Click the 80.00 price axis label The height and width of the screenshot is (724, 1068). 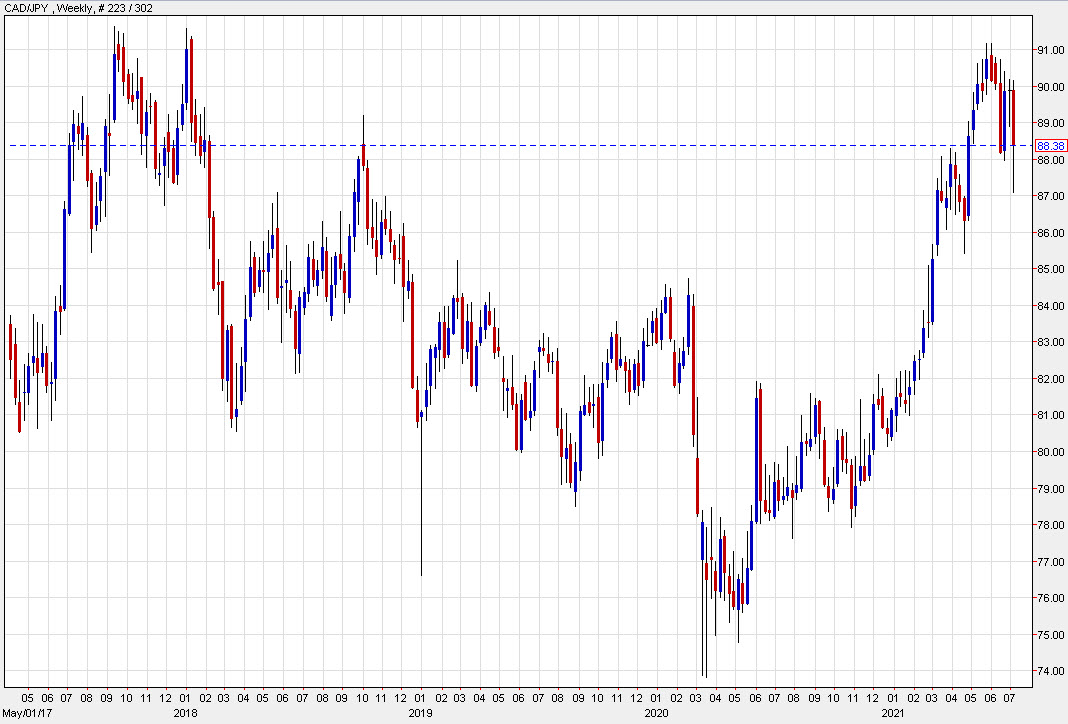click(1048, 452)
